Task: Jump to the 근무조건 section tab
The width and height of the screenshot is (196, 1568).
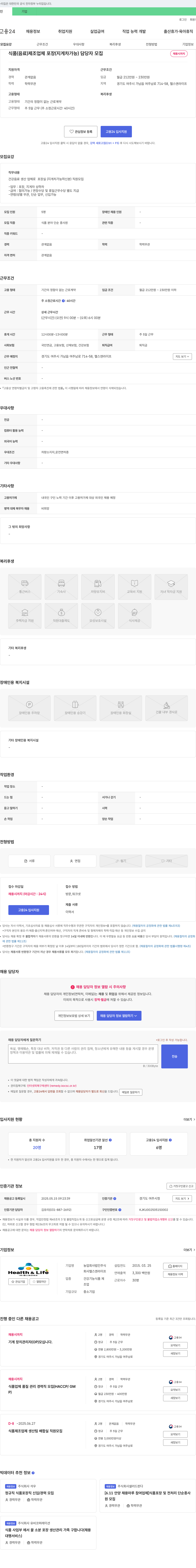Action: click(42, 44)
